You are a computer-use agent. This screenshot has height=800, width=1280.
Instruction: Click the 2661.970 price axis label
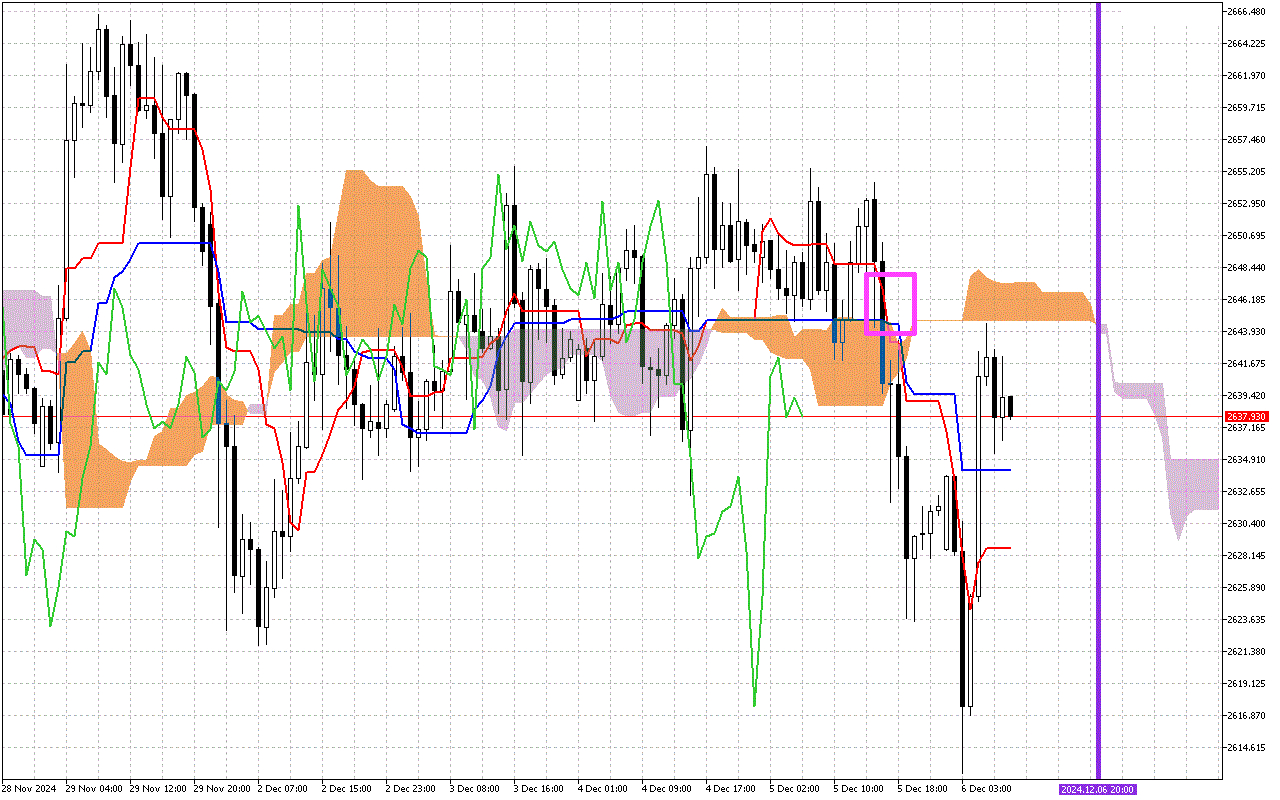(x=1246, y=76)
